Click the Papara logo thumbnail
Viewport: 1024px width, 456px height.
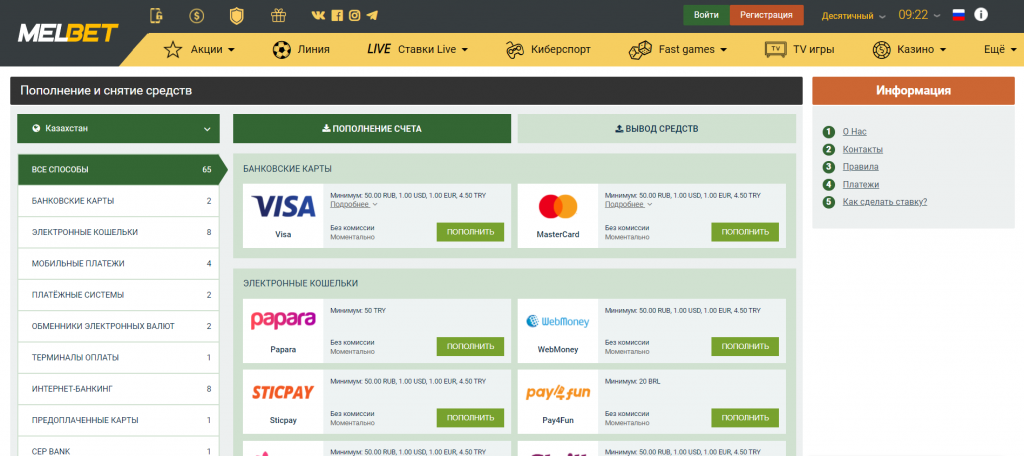point(283,321)
